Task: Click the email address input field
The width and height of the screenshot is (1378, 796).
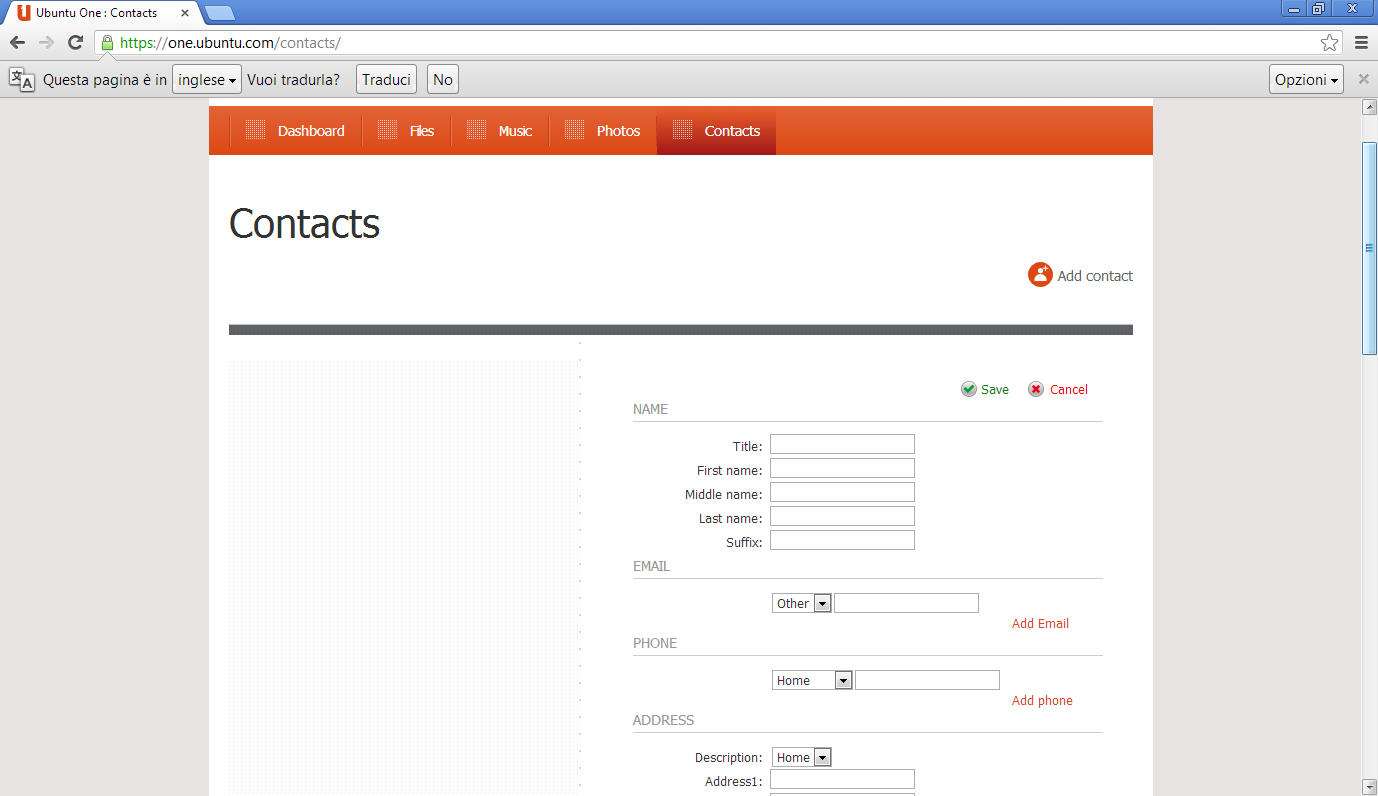Action: click(x=906, y=603)
